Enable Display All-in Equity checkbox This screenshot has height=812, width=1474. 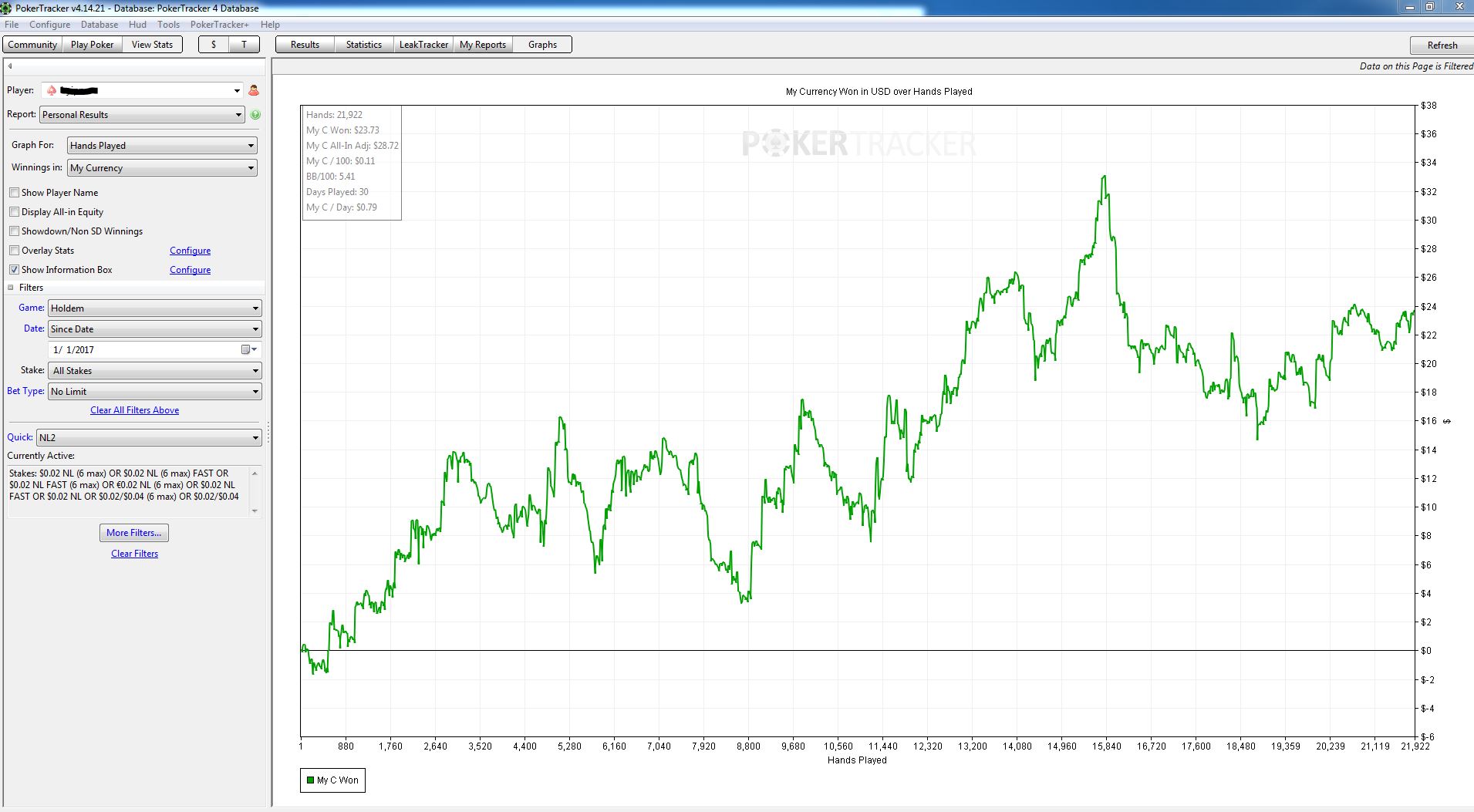tap(14, 211)
